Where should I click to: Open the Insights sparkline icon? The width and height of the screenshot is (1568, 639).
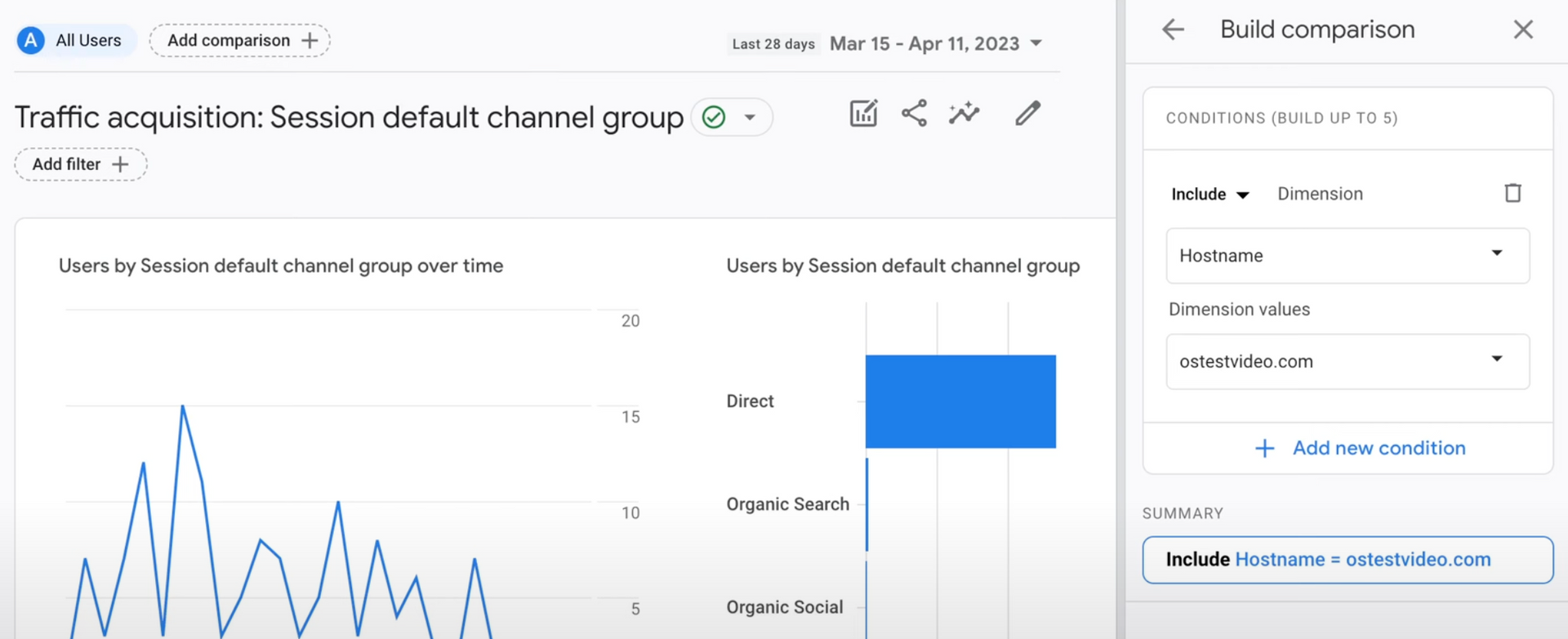coord(964,114)
